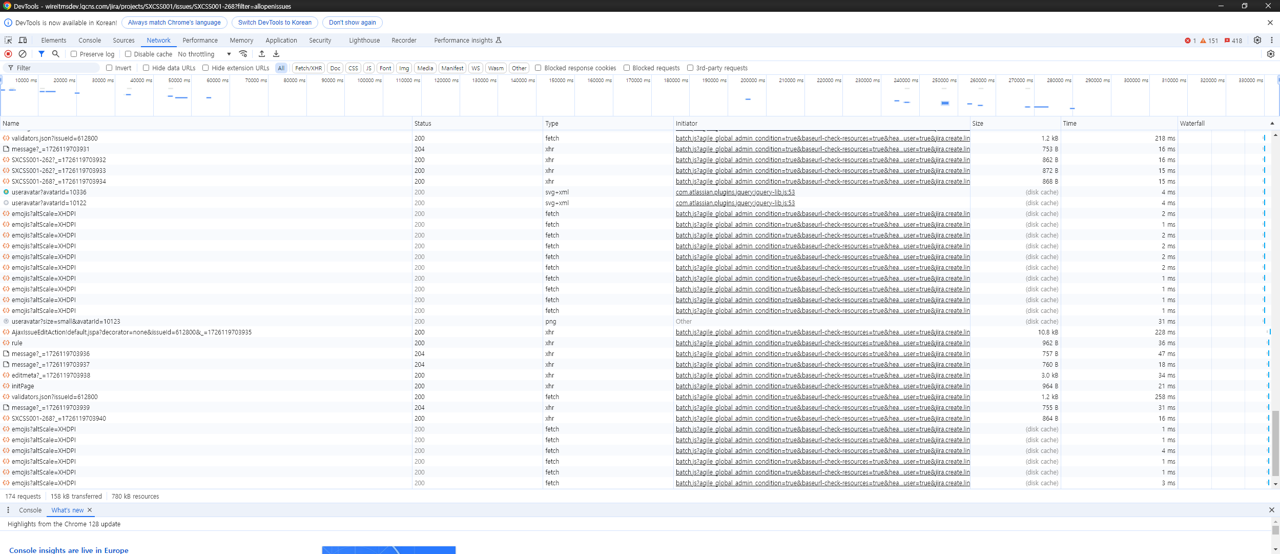Open Network panel settings gear

click(x=1271, y=54)
